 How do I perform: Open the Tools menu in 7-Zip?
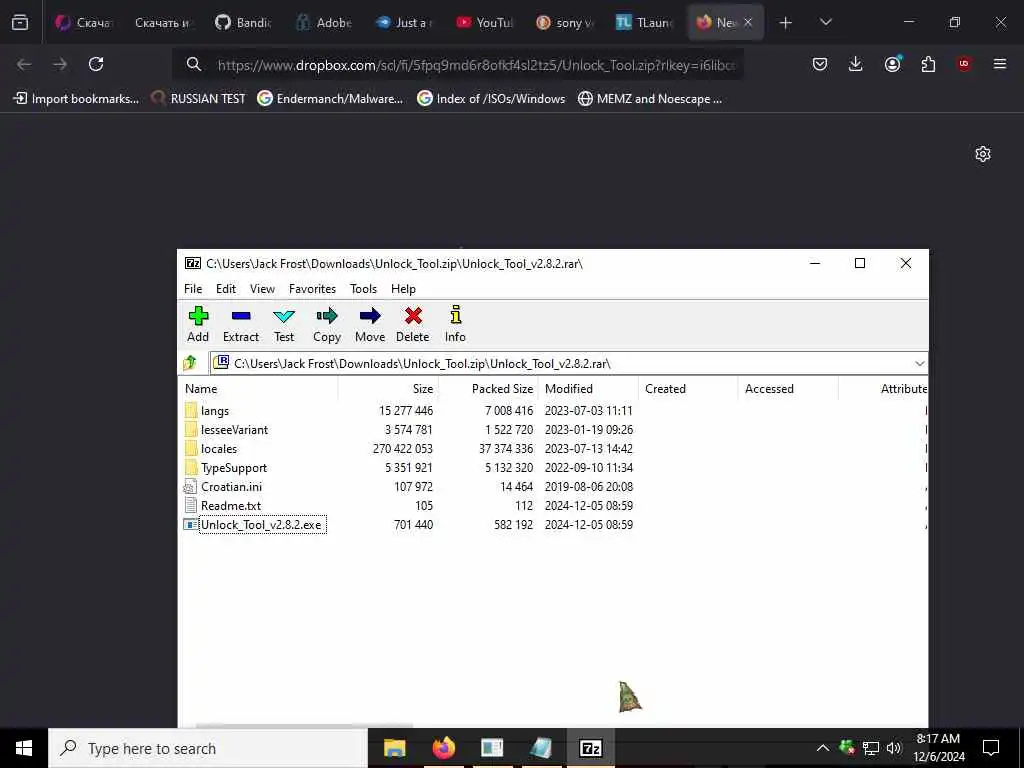(363, 289)
